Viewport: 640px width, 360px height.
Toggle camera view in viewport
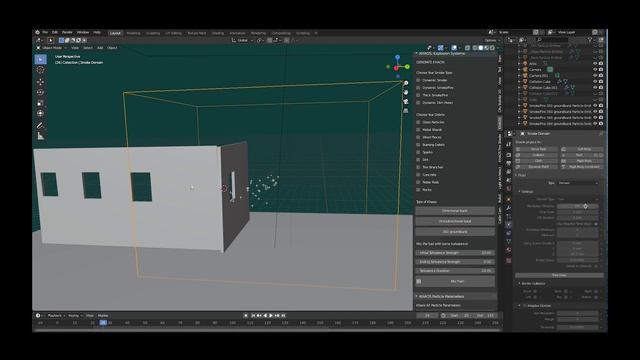[406, 101]
